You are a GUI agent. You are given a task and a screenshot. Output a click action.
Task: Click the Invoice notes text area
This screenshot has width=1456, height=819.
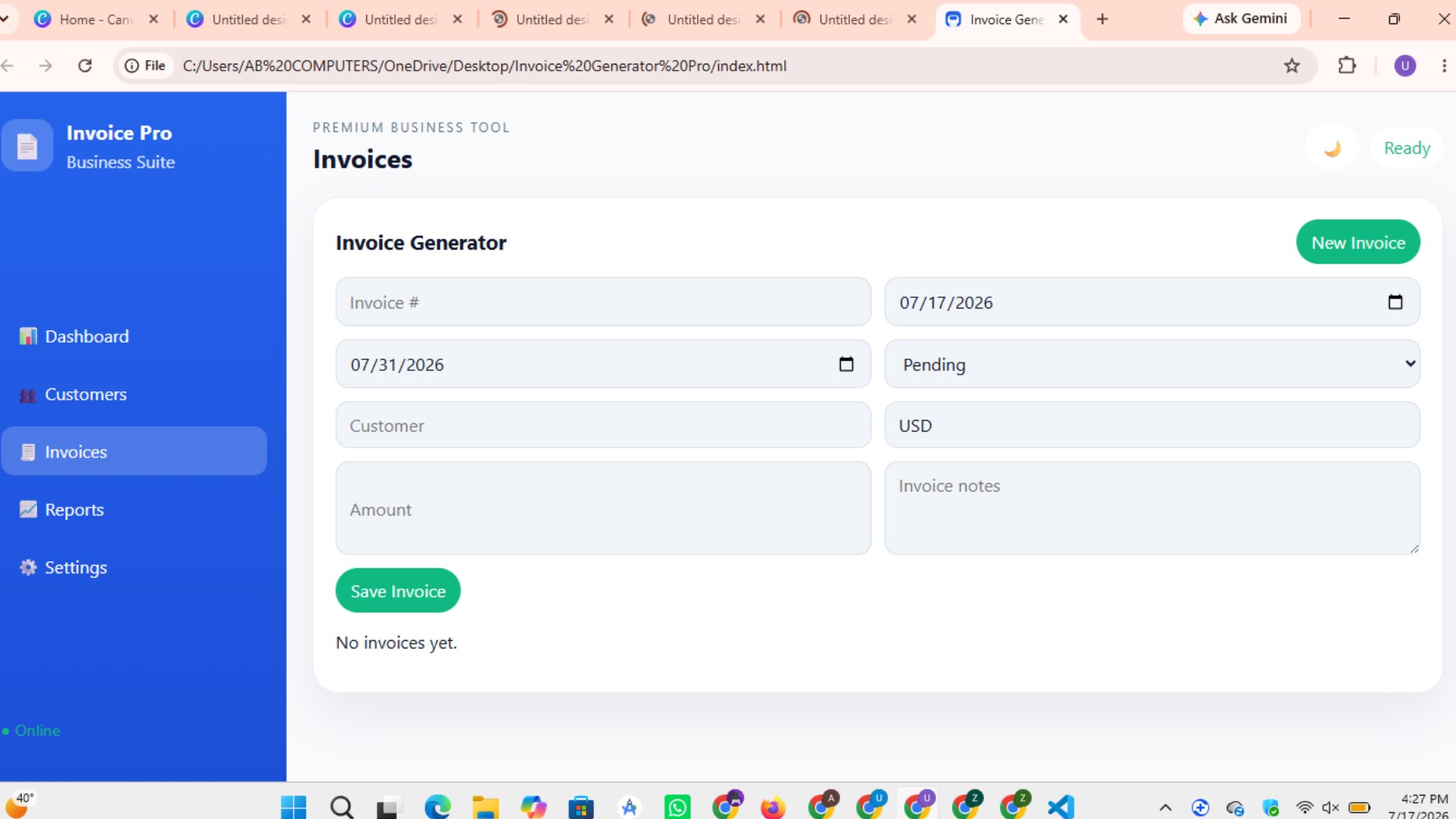coord(1152,509)
